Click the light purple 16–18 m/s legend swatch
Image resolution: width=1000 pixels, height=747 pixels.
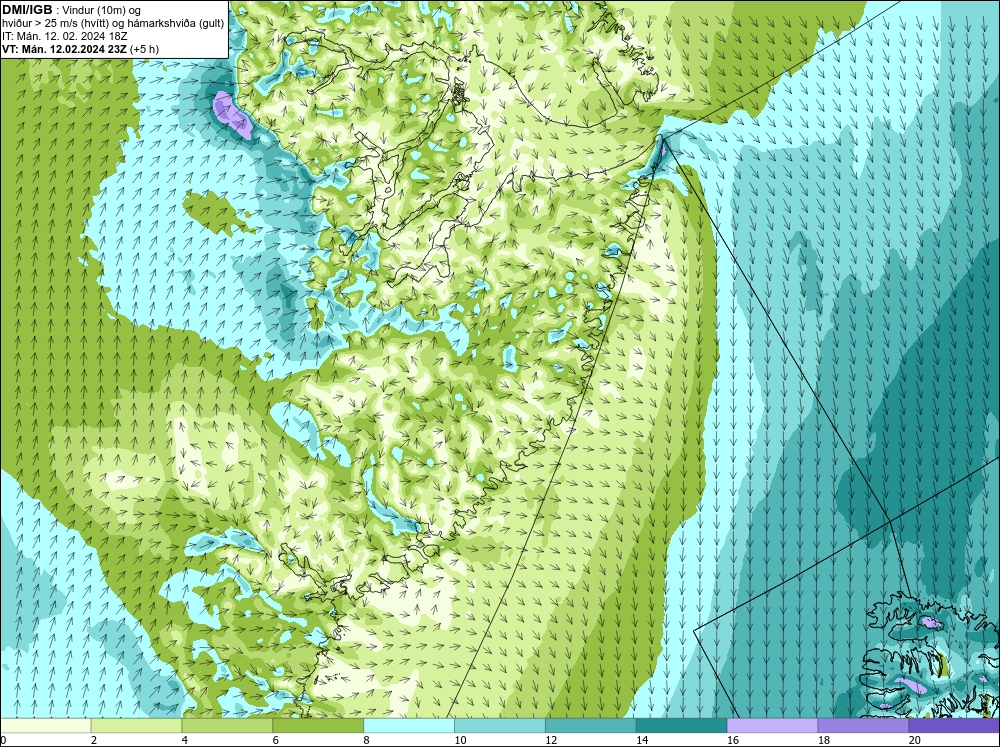[x=772, y=725]
